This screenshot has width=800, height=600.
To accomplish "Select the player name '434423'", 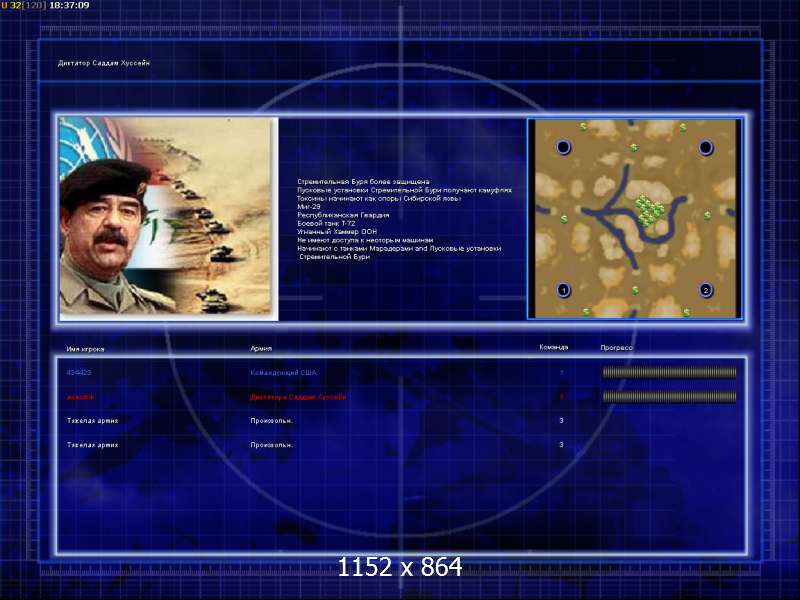I will point(79,372).
